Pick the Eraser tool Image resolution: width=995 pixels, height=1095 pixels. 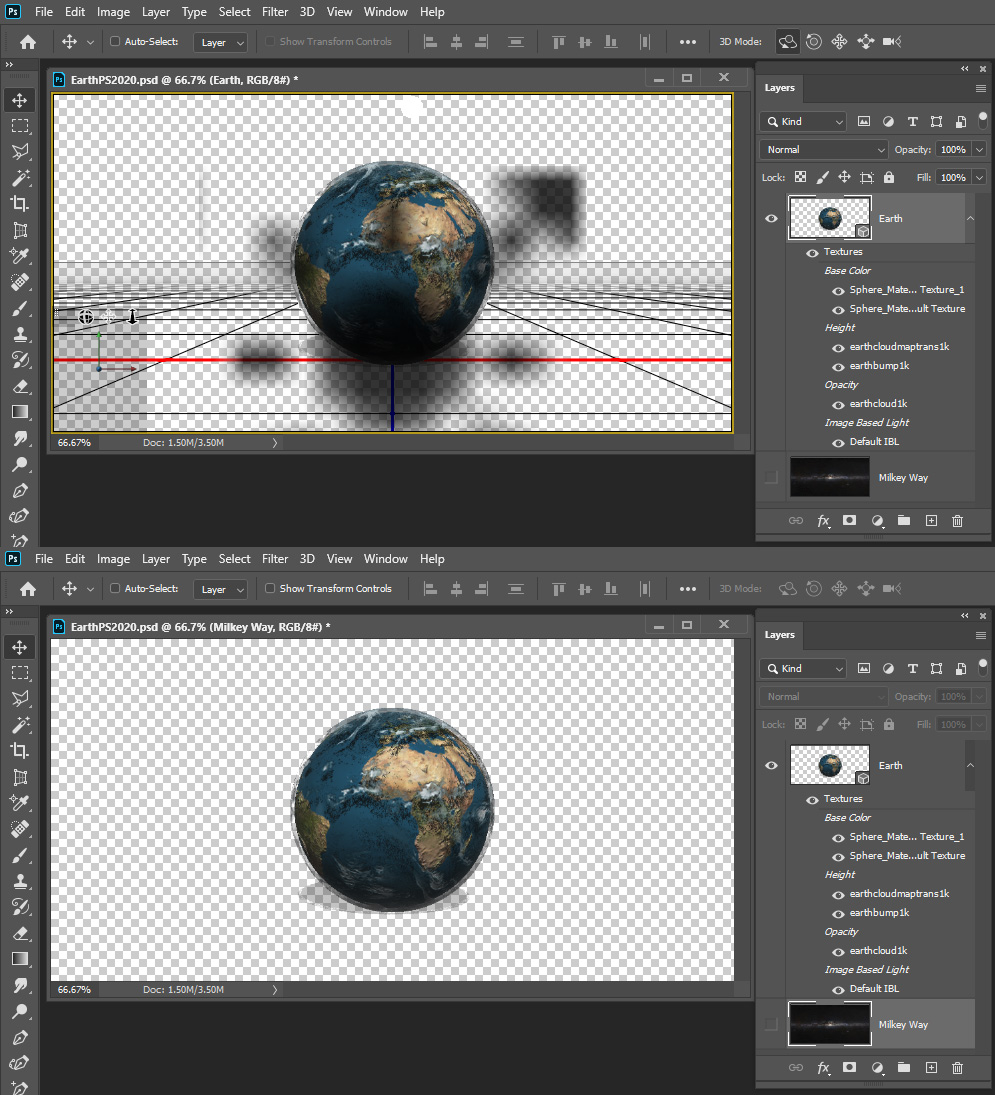21,385
